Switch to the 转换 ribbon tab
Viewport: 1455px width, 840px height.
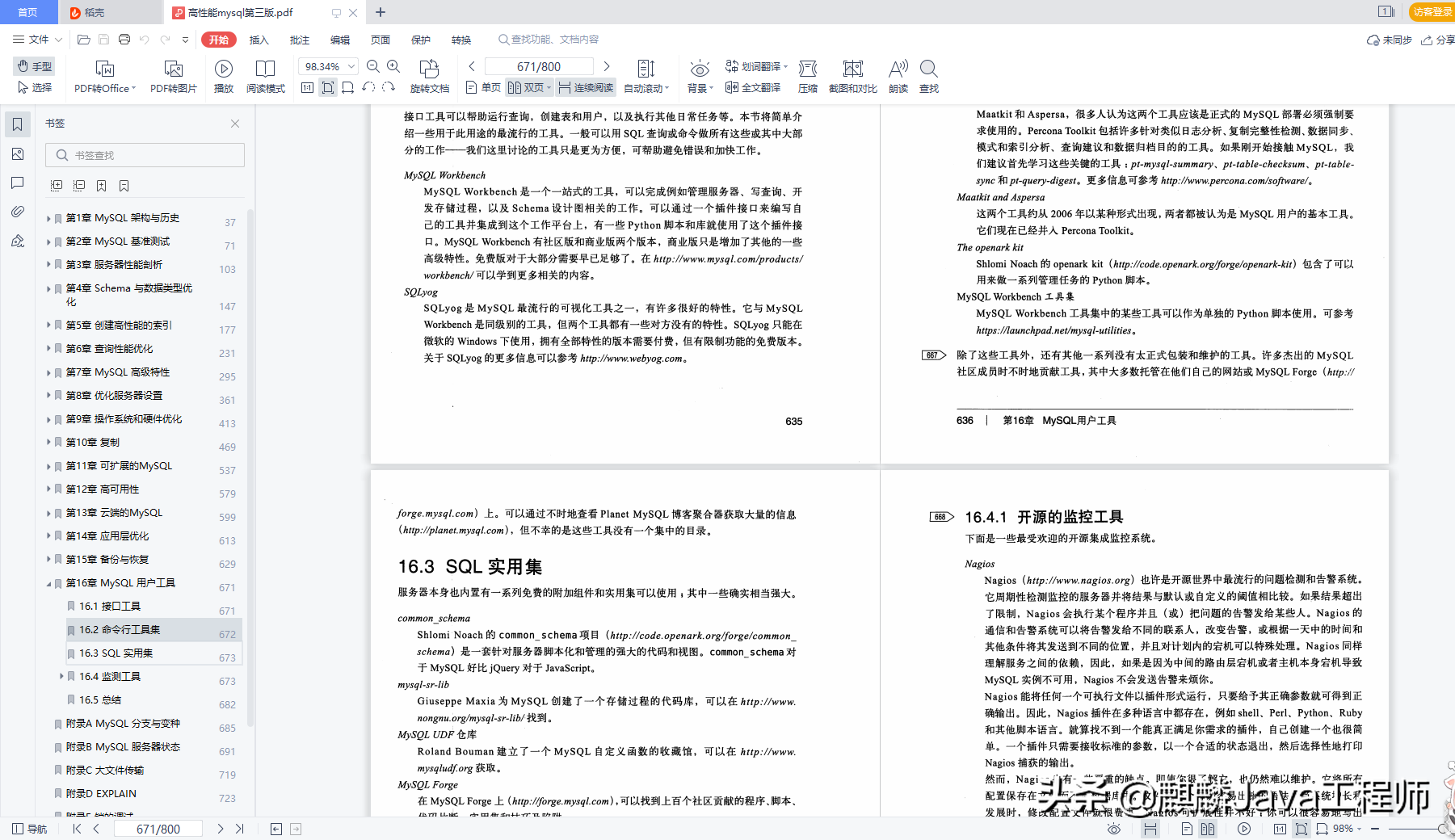click(460, 40)
